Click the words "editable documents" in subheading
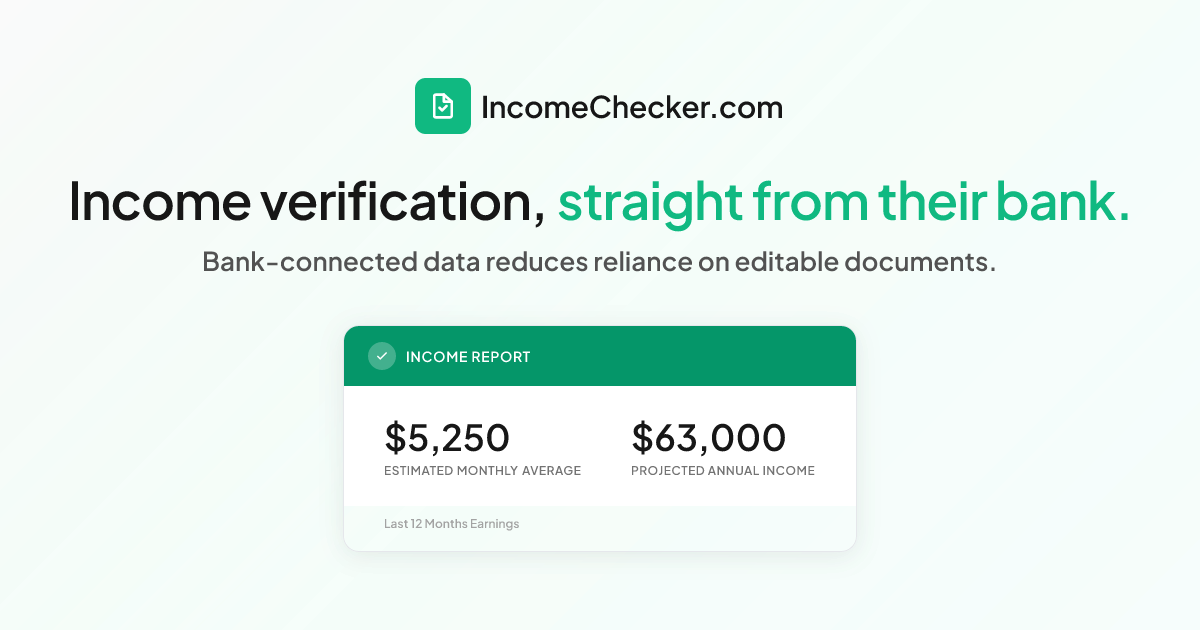The image size is (1200, 630). (x=865, y=262)
